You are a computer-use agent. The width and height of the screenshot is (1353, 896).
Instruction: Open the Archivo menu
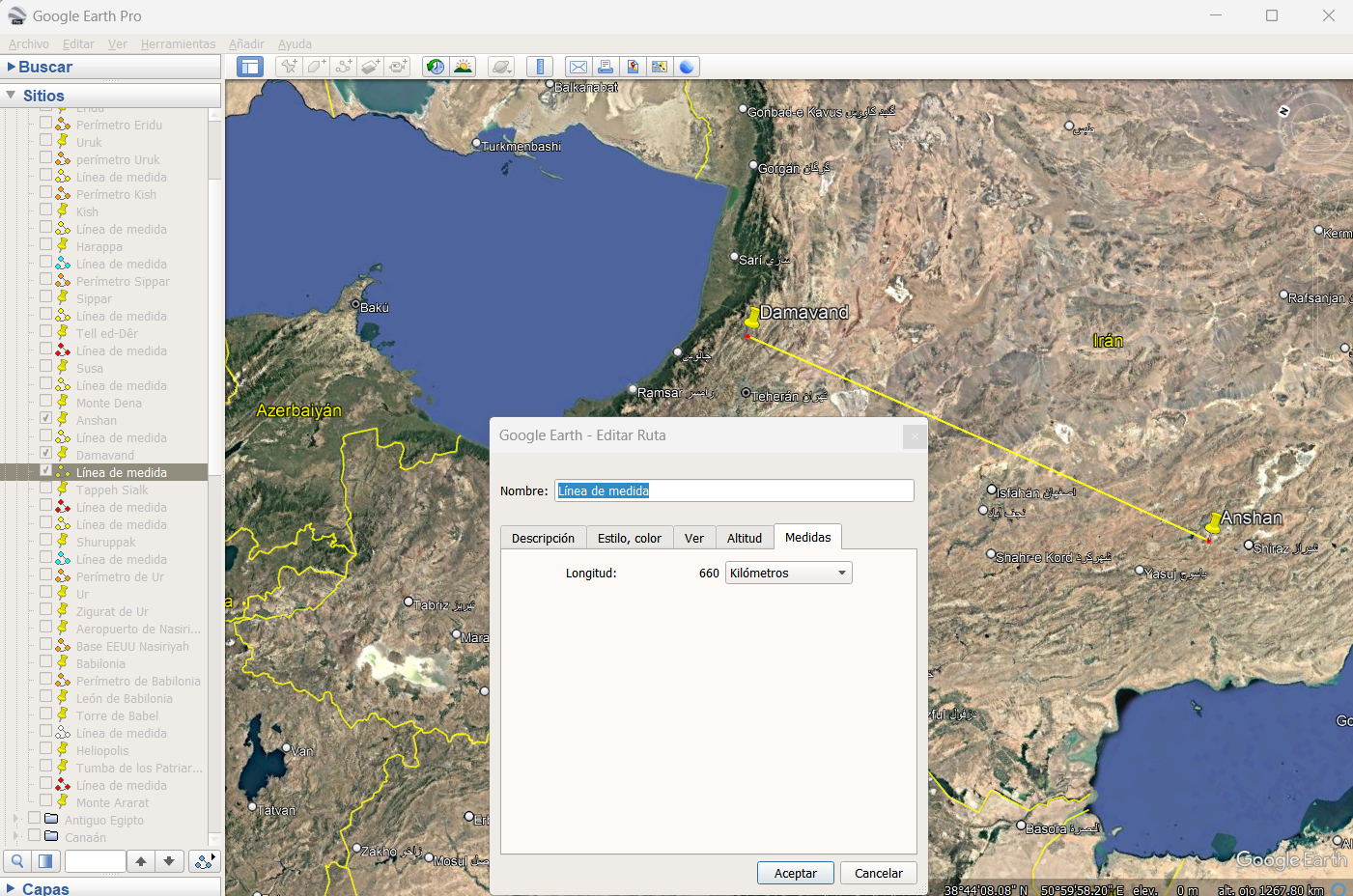(29, 43)
